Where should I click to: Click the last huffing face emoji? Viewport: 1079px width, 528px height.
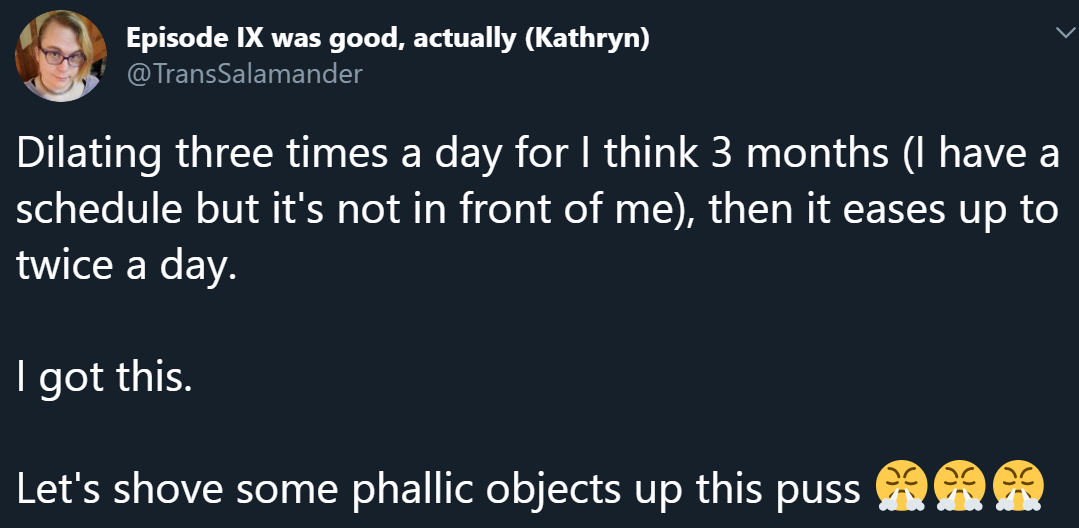1017,487
